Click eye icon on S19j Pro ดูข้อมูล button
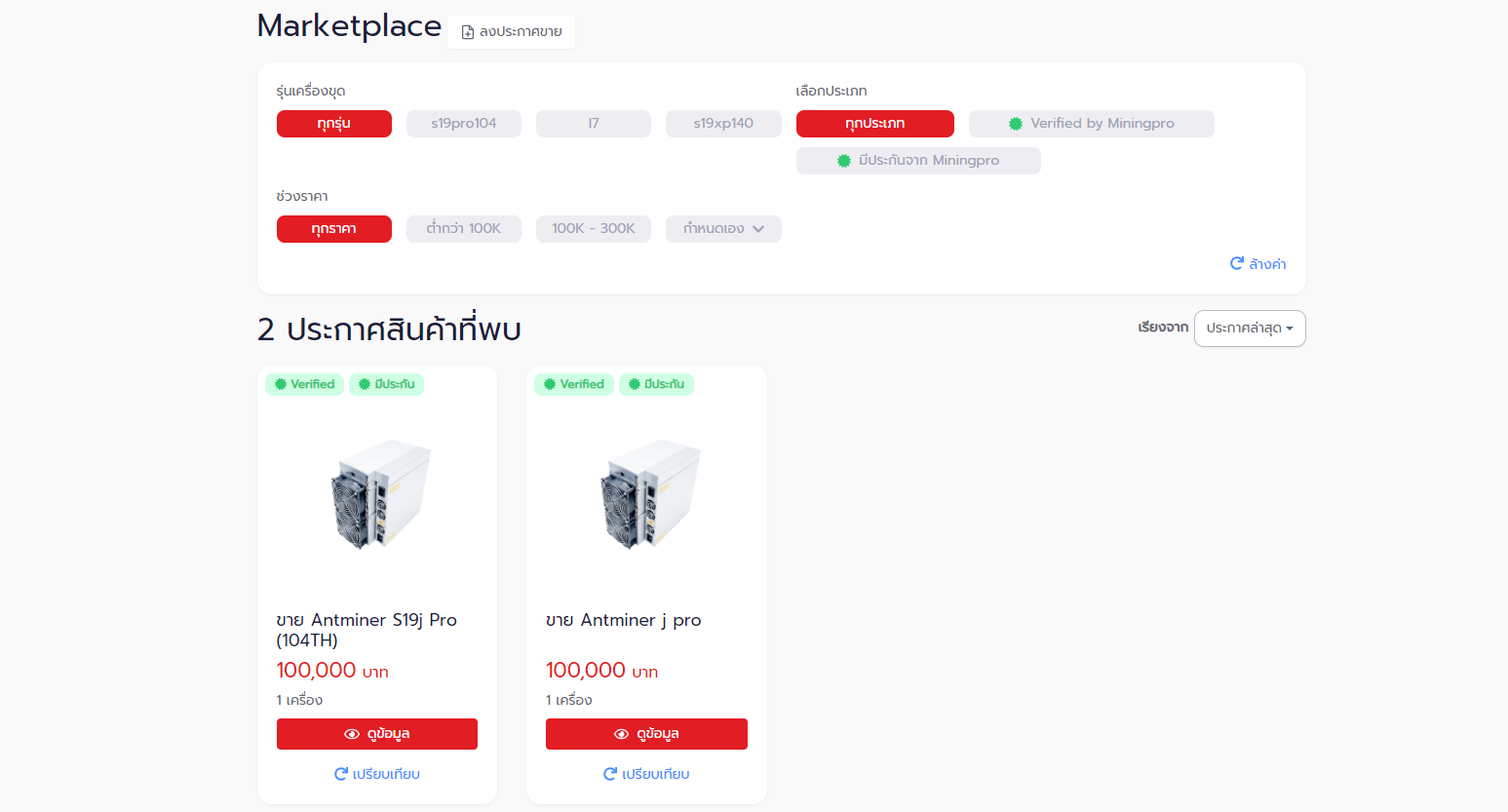The height and width of the screenshot is (812, 1508). pyautogui.click(x=352, y=734)
